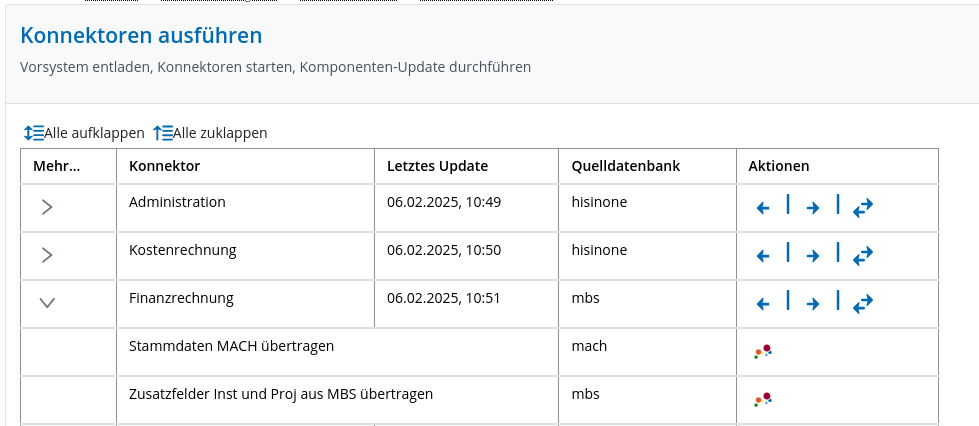The height and width of the screenshot is (426, 979).
Task: Click right arrow icon in Kostenrechnung row
Action: click(812, 255)
